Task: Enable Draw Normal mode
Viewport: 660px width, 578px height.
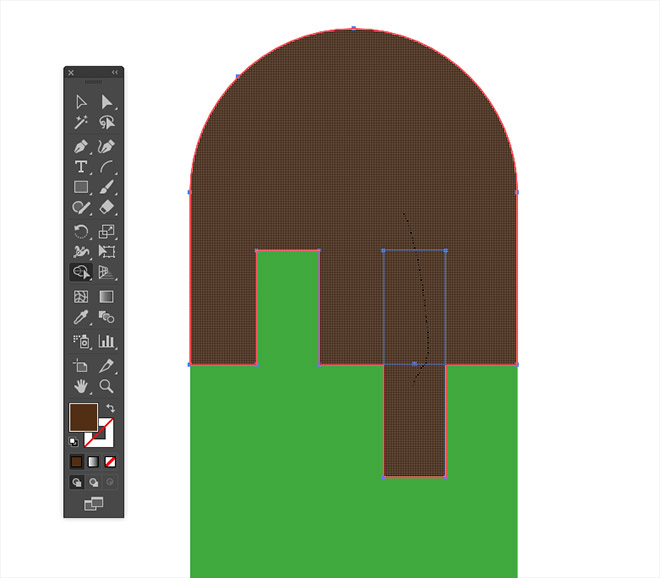Action: 77,482
